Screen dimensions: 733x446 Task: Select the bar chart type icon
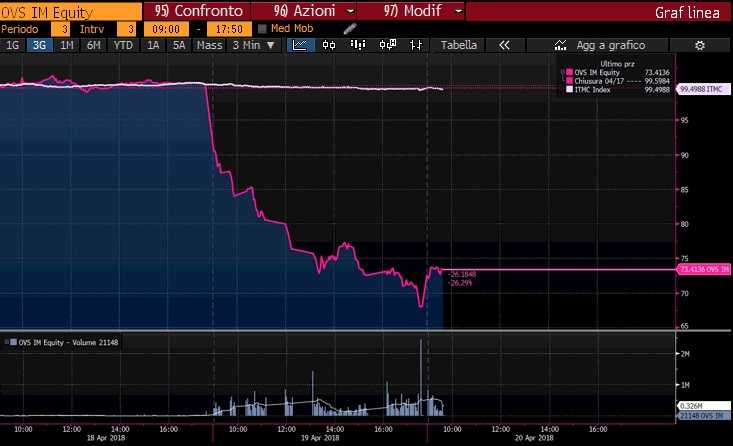pyautogui.click(x=358, y=45)
